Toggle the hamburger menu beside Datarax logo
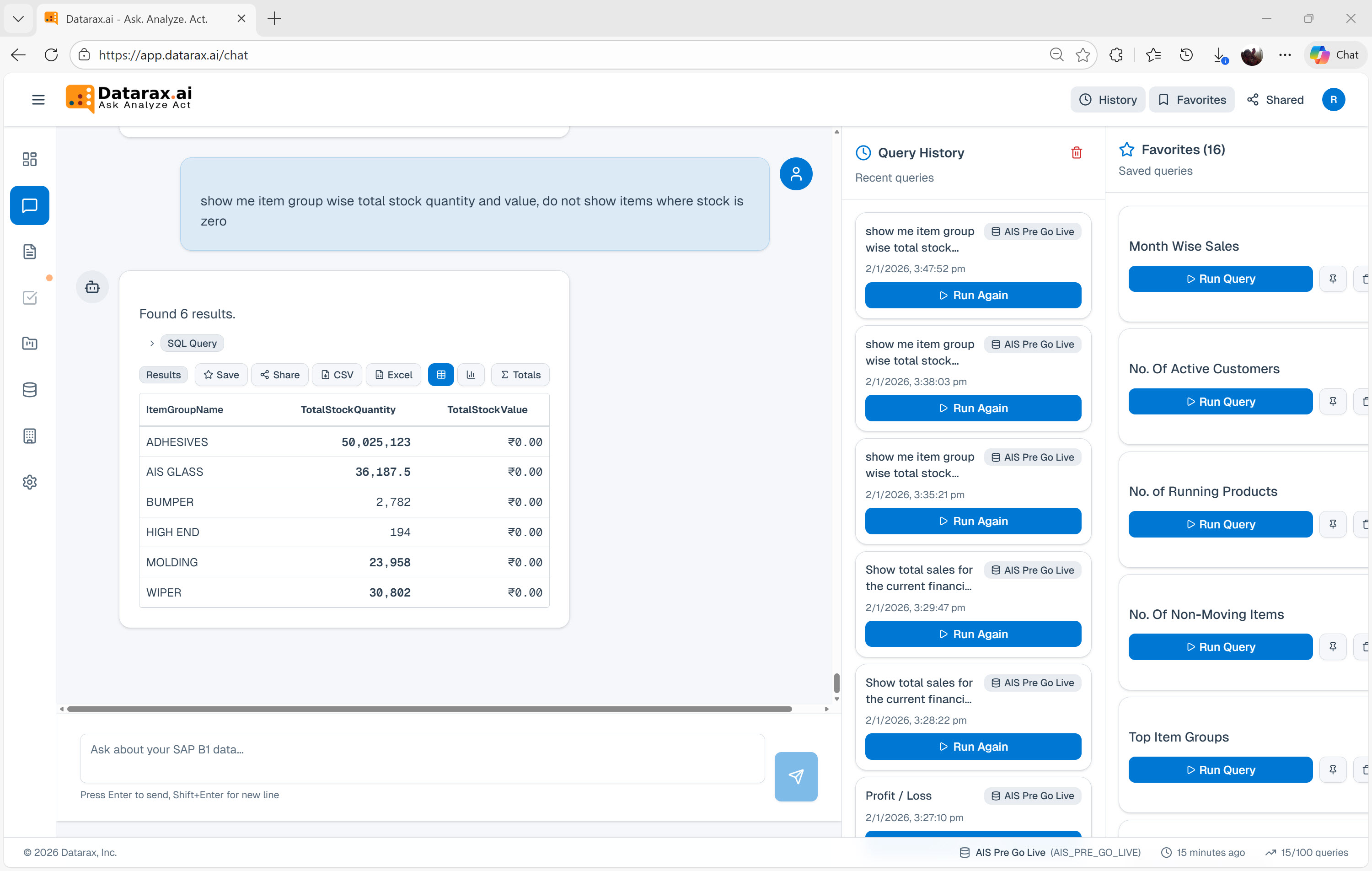The height and width of the screenshot is (871, 1372). click(x=38, y=100)
